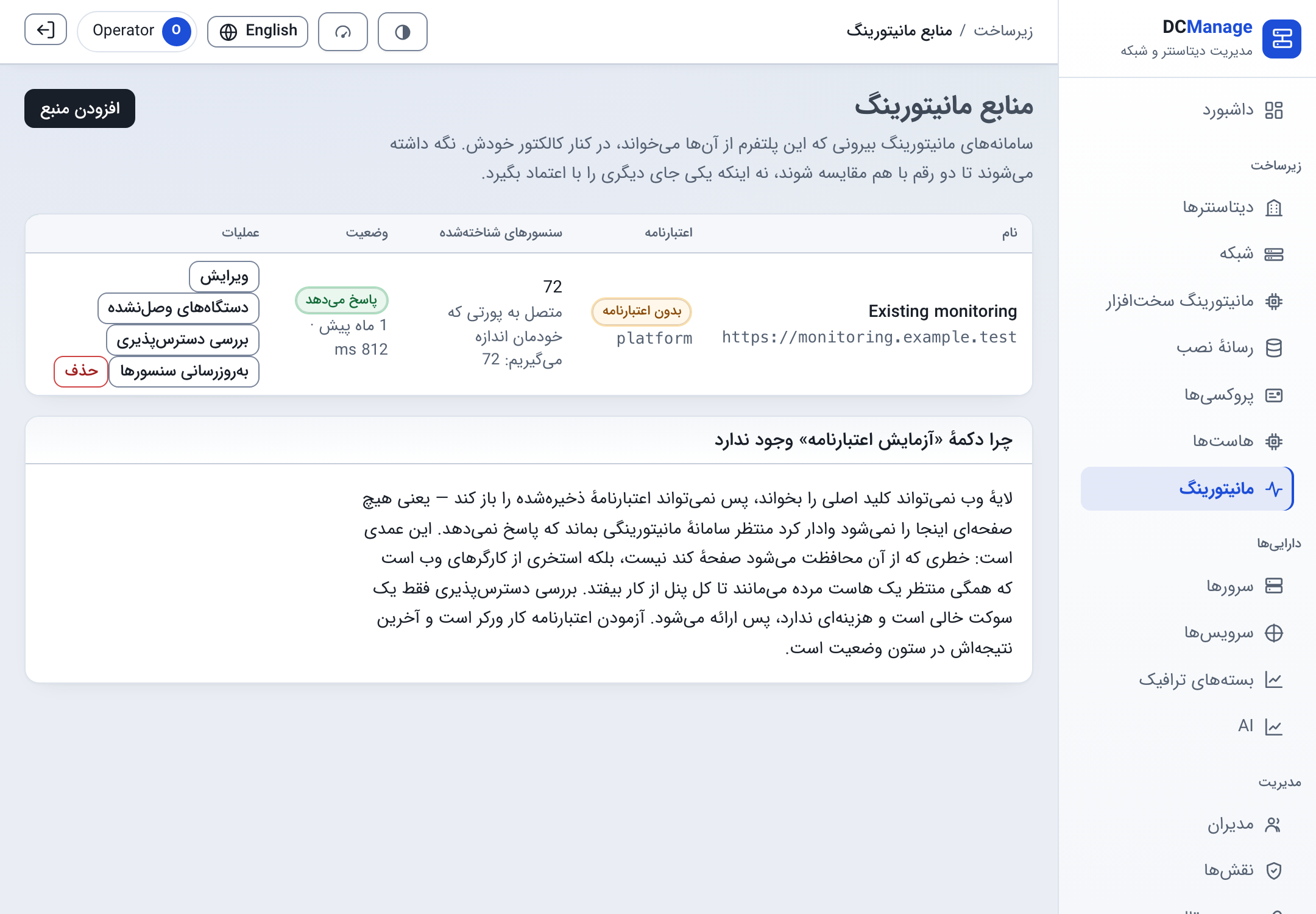1316x914 pixels.
Task: Click the مانیتورینگ pulse icon
Action: [x=1273, y=489]
